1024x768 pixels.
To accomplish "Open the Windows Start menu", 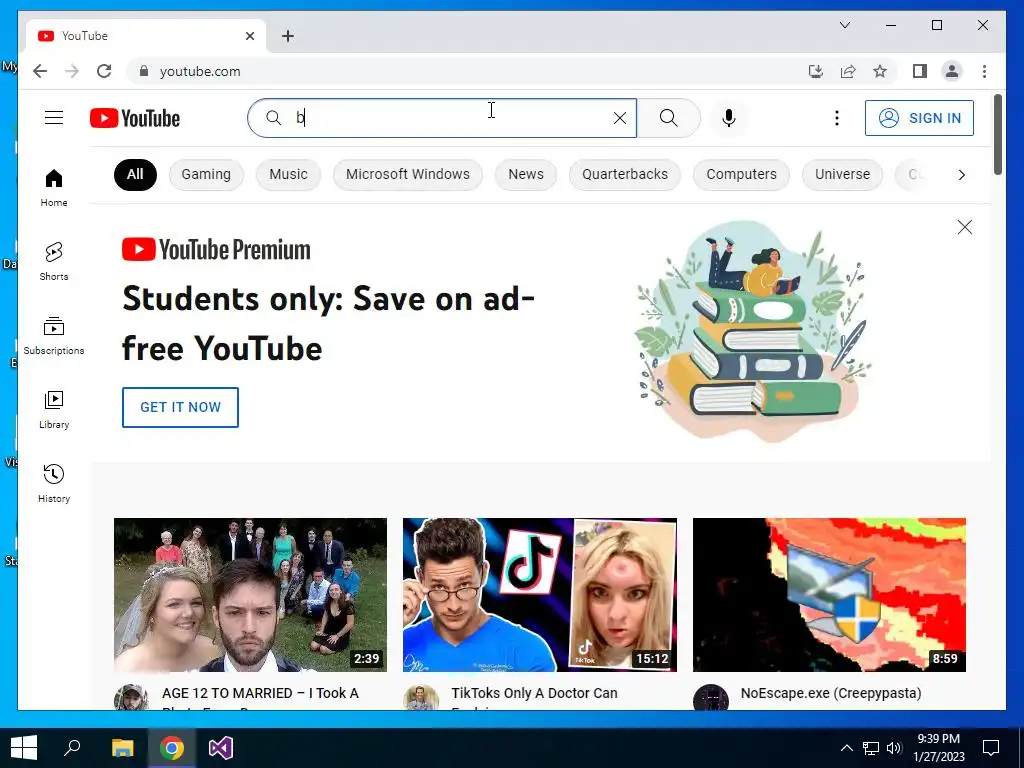I will click(x=24, y=748).
